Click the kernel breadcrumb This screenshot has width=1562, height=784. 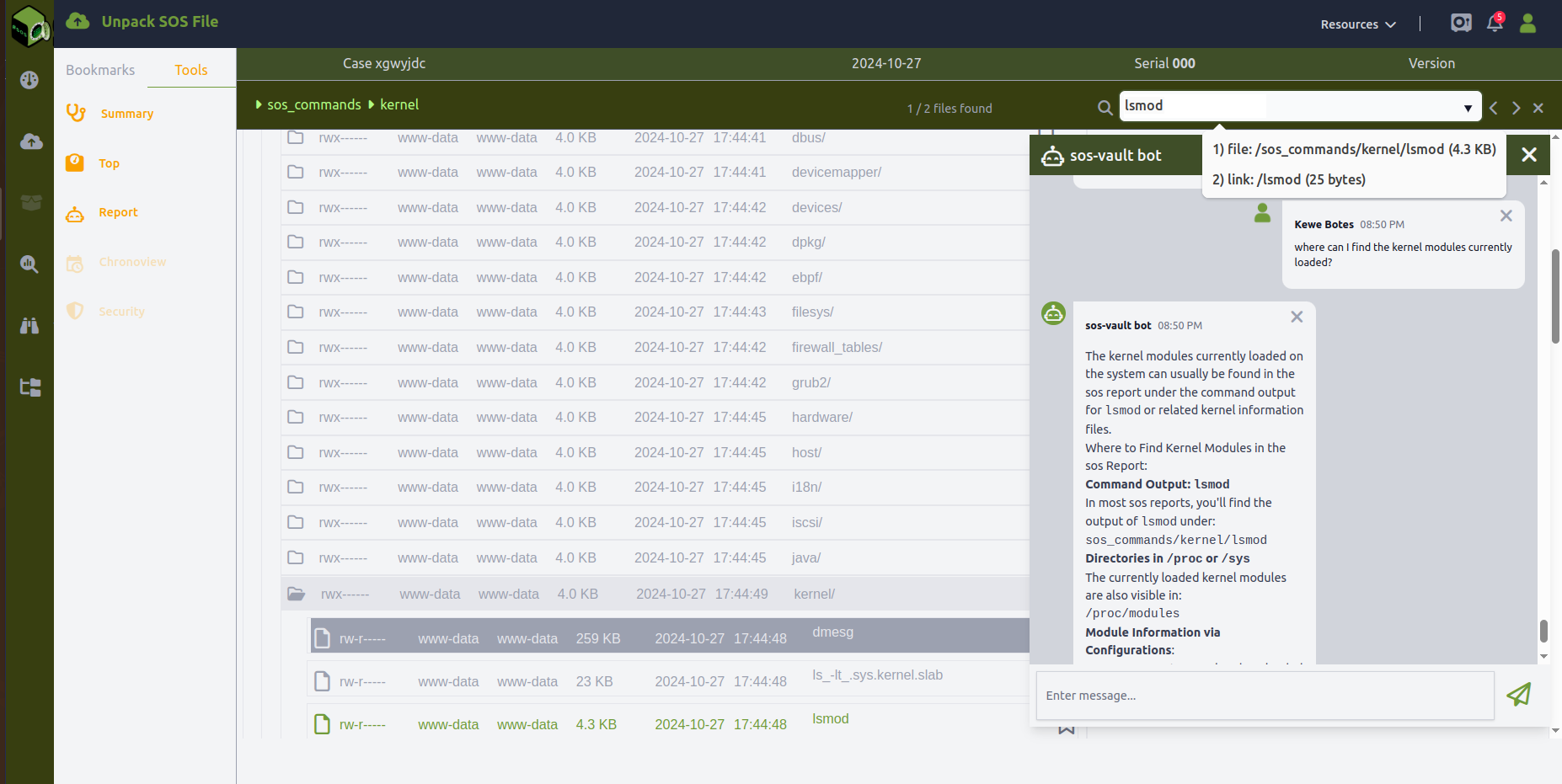click(399, 104)
